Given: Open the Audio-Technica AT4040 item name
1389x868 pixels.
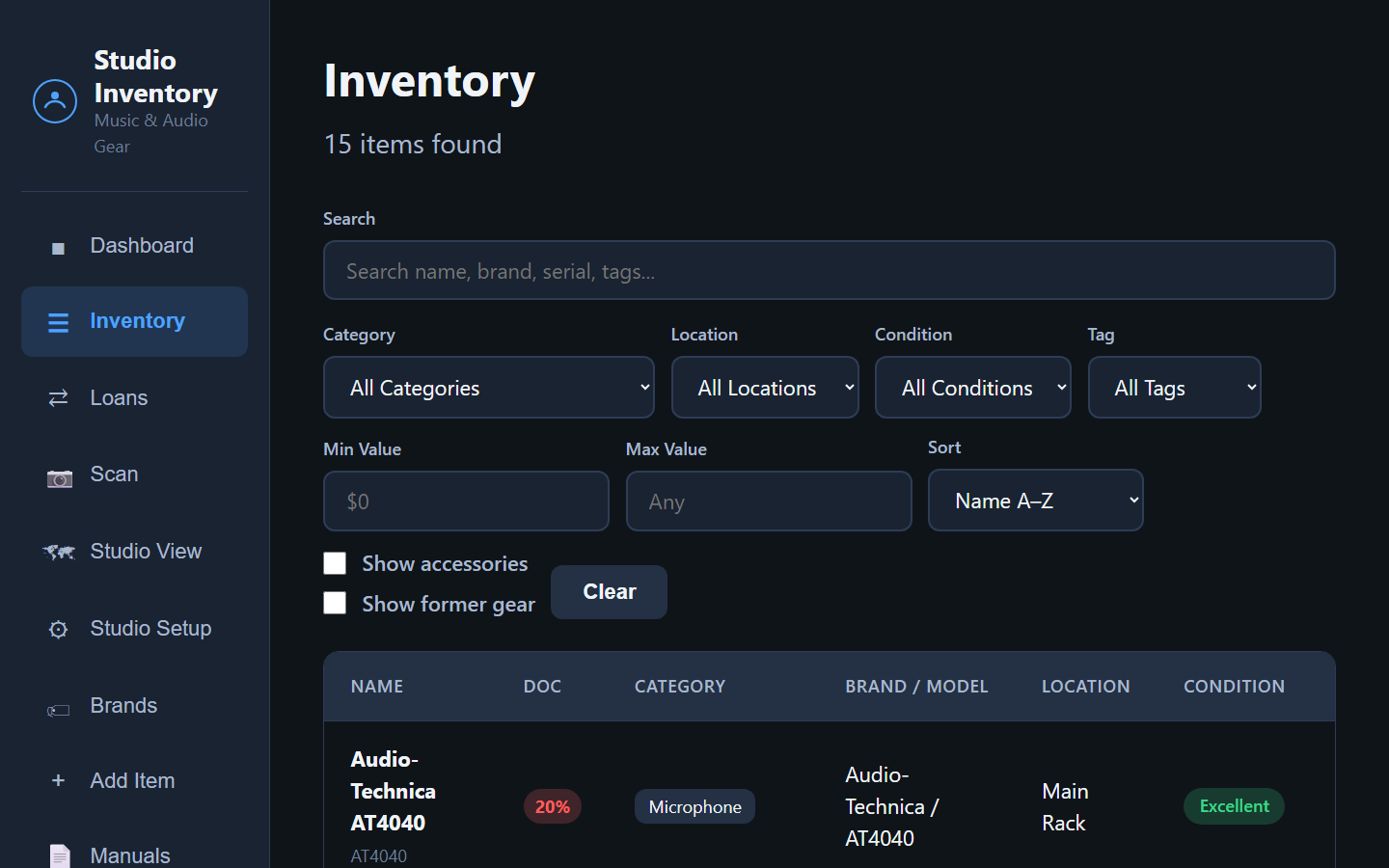Looking at the screenshot, I should pyautogui.click(x=394, y=791).
